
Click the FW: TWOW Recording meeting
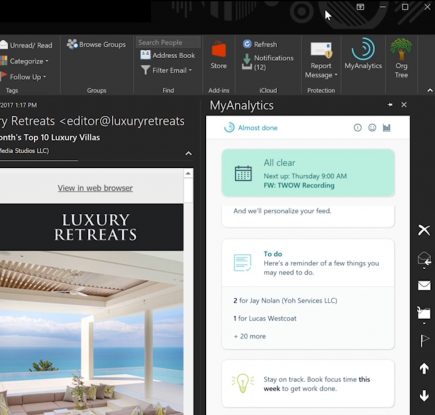click(299, 185)
